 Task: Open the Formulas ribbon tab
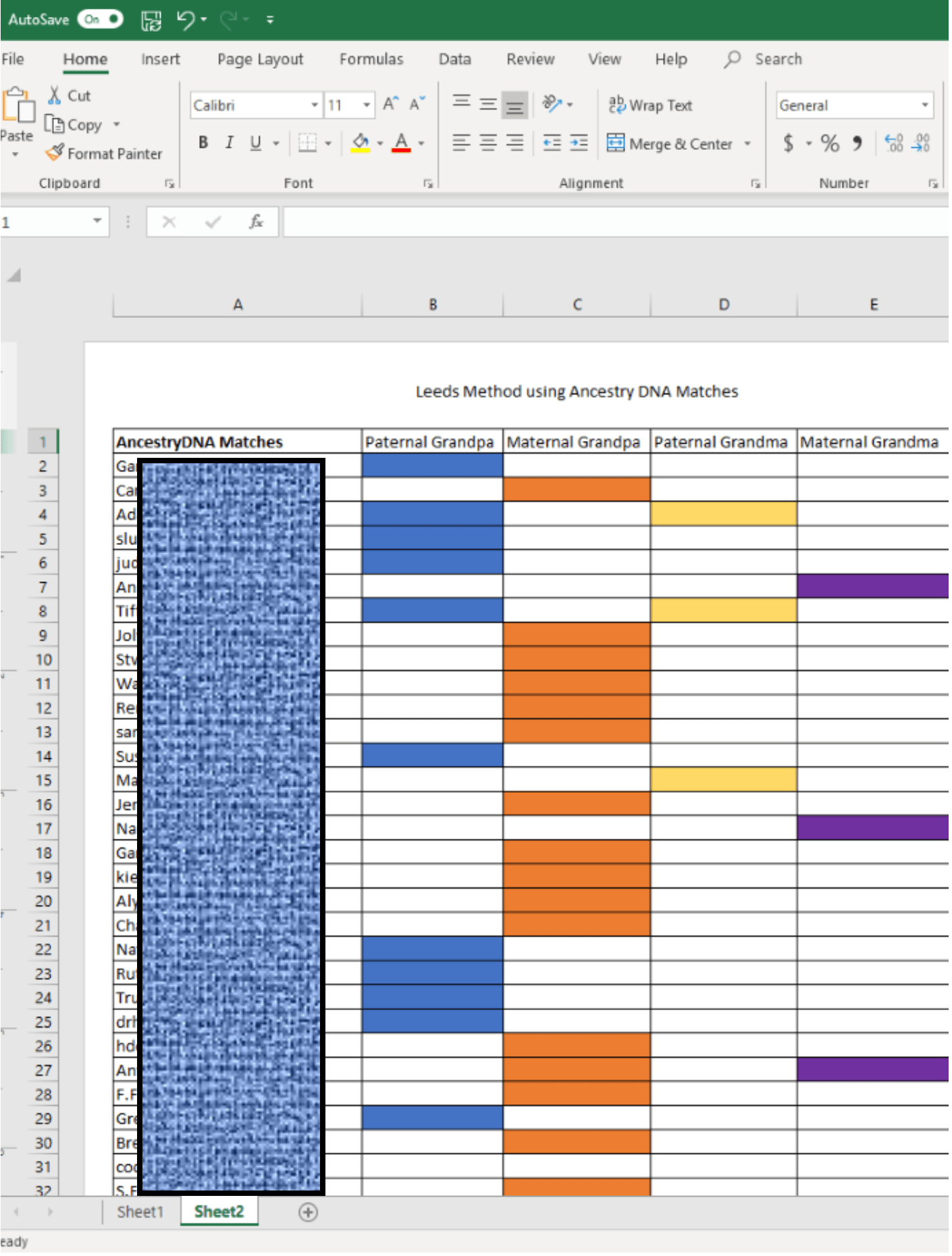(x=371, y=59)
